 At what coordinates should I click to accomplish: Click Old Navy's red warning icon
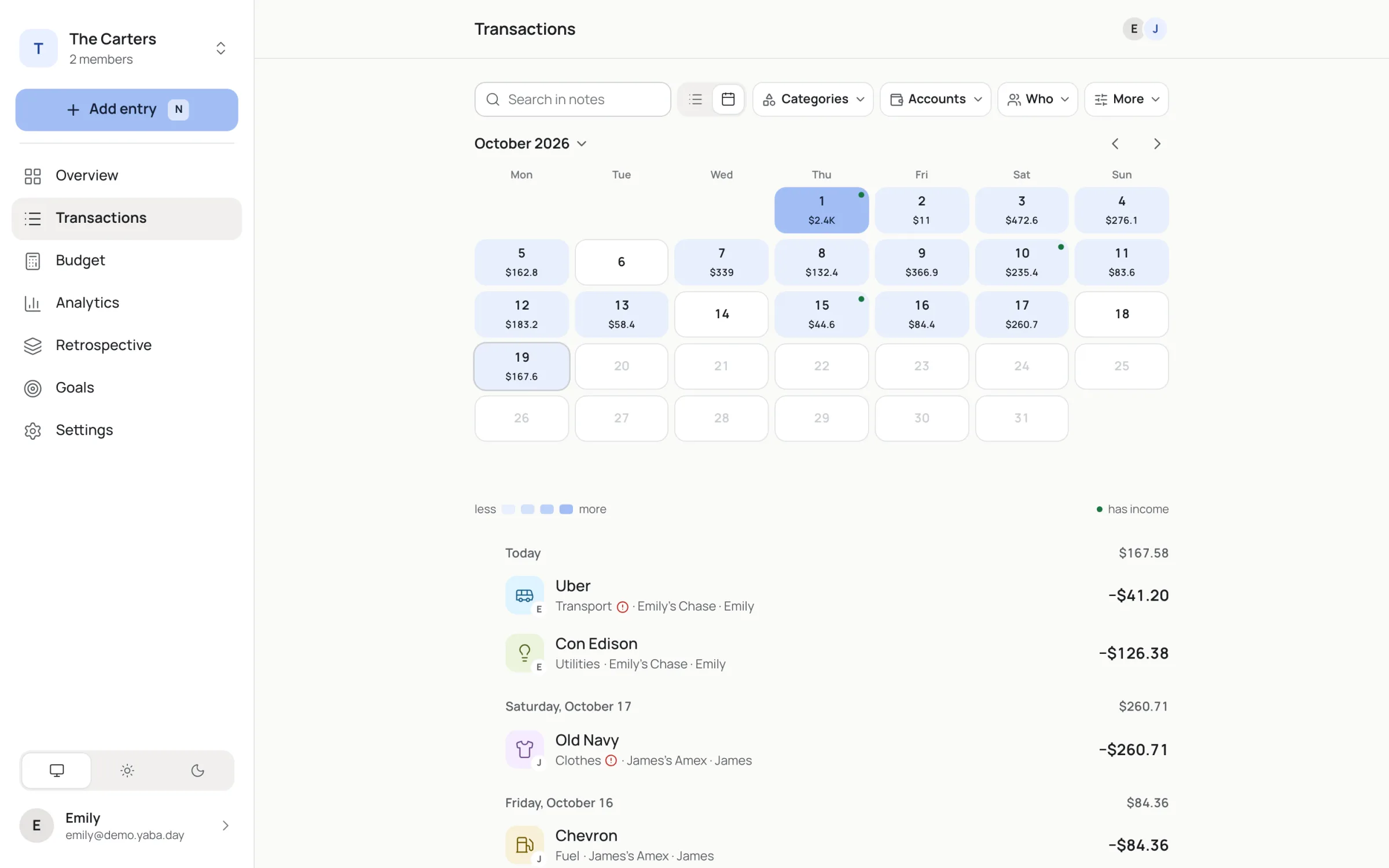(x=611, y=761)
